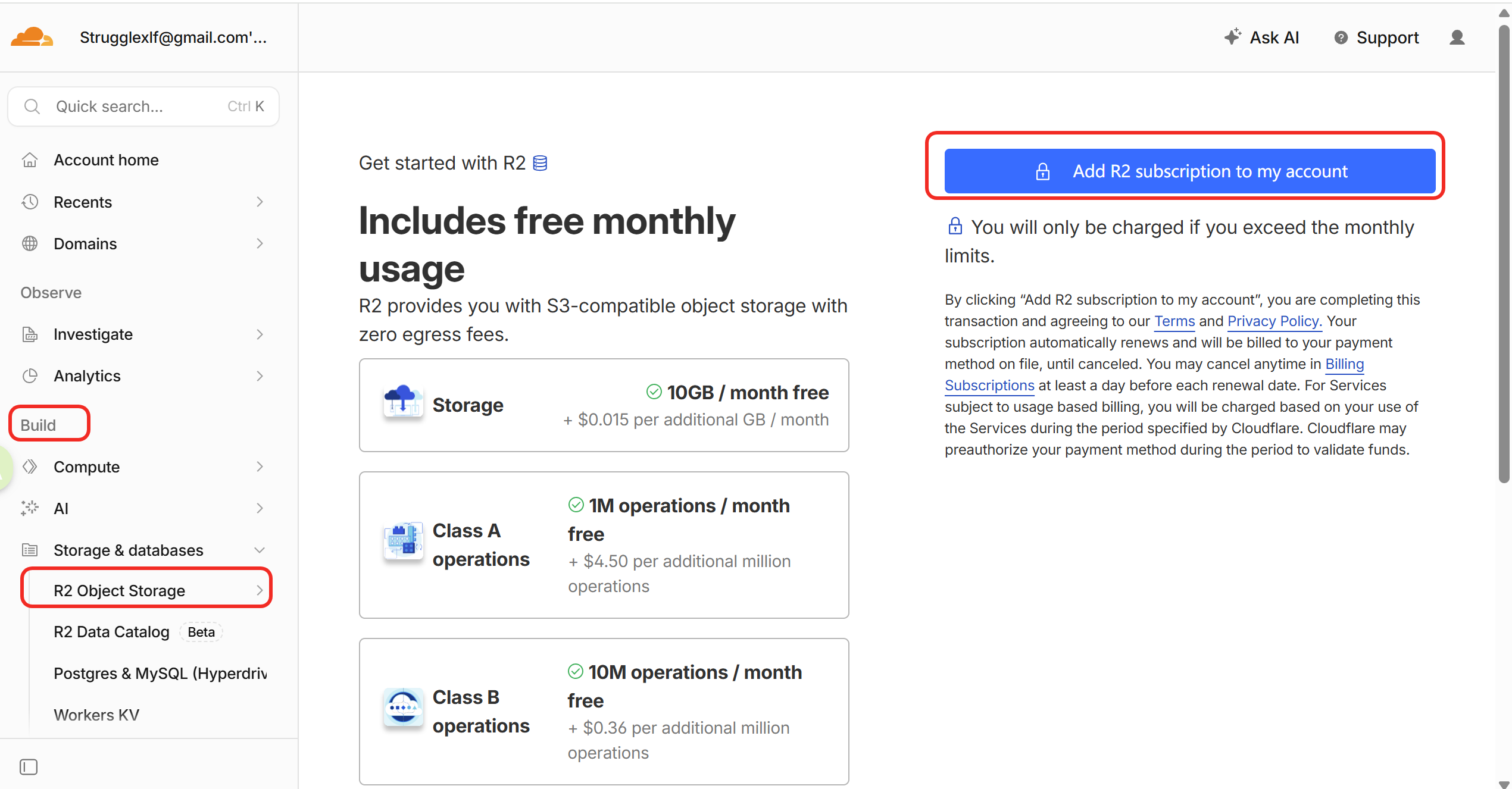Click the Observe section heading

pyautogui.click(x=51, y=293)
